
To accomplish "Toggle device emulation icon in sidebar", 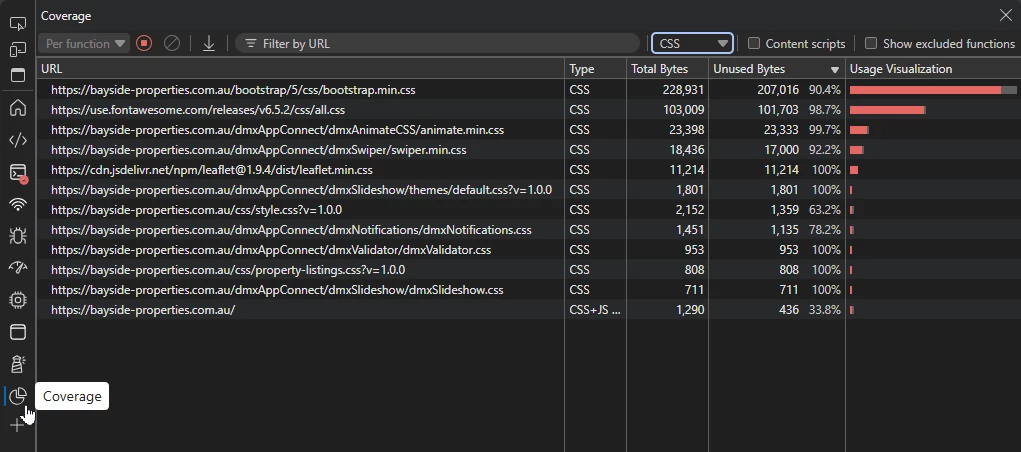I will 18,49.
